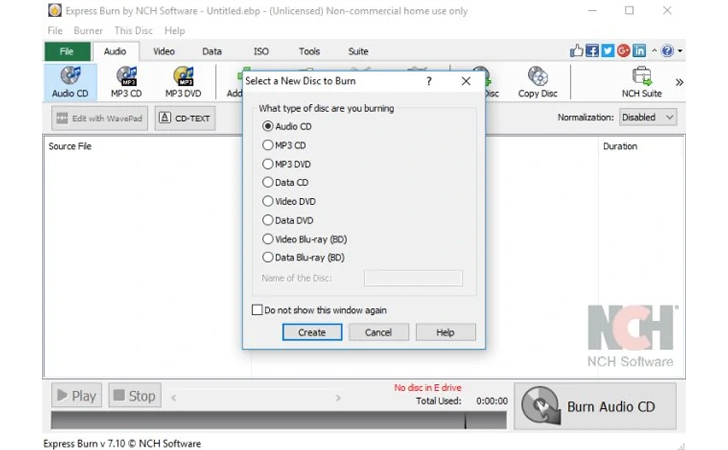Collapse the ribbon with the caret icon
The height and width of the screenshot is (450, 728).
pyautogui.click(x=654, y=51)
